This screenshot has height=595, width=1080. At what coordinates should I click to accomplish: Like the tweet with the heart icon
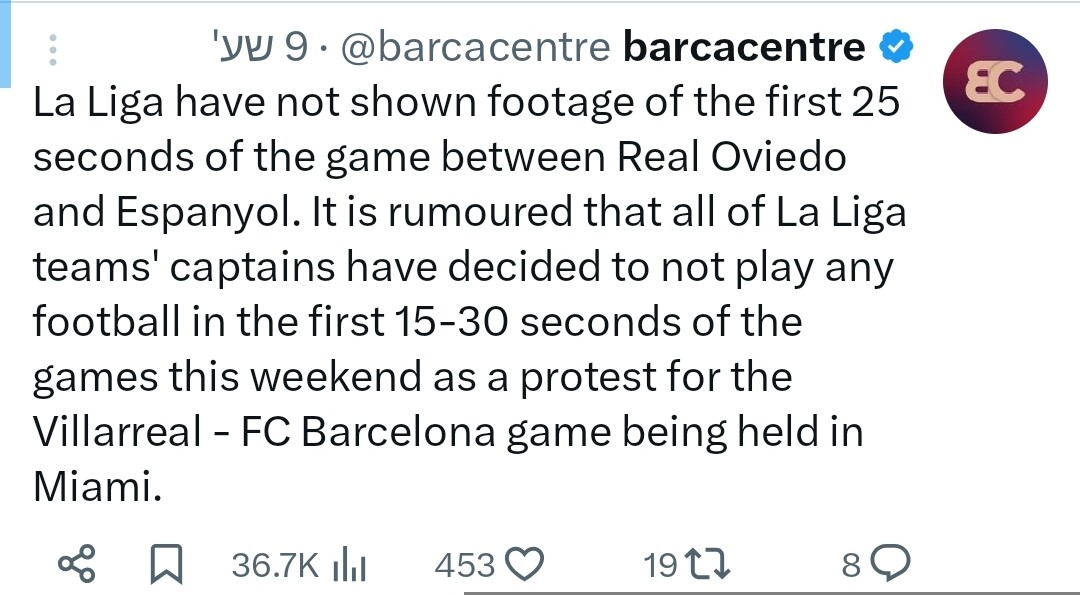point(525,566)
